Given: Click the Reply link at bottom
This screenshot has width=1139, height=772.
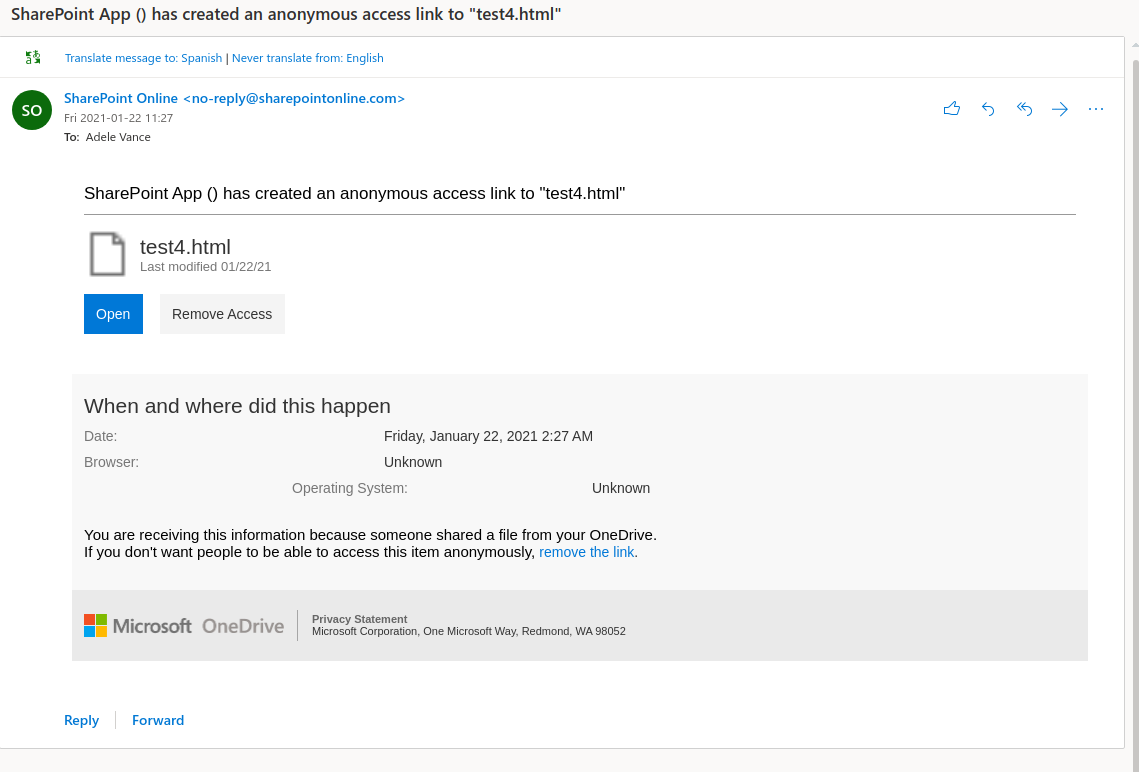Looking at the screenshot, I should click(81, 720).
